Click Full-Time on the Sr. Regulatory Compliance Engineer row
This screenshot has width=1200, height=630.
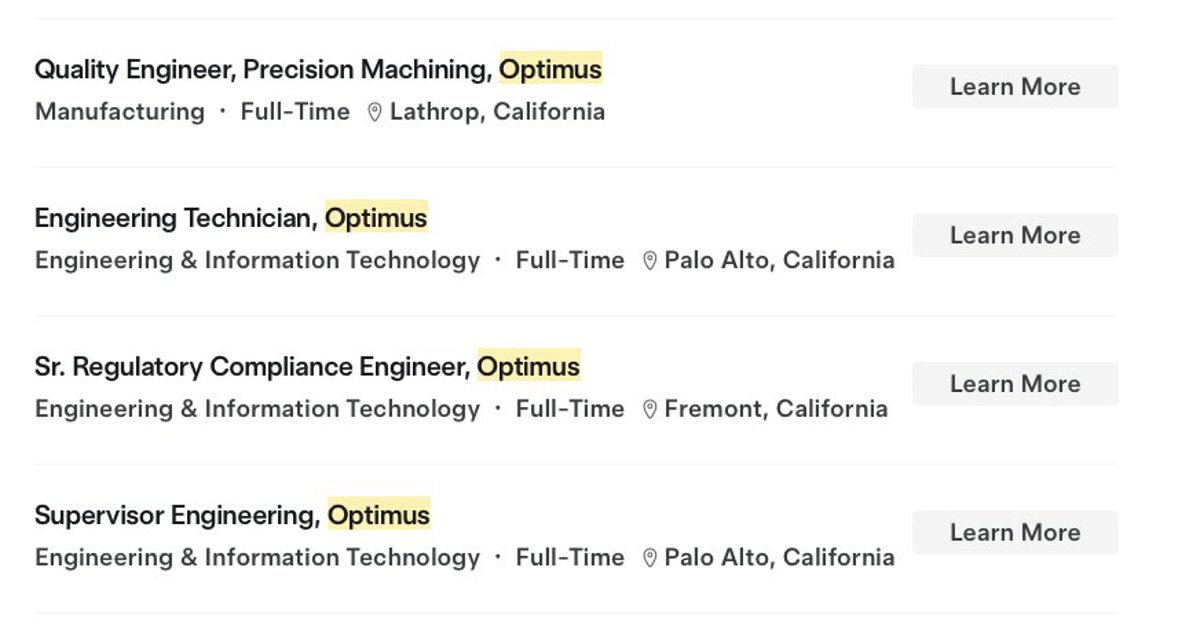point(570,409)
